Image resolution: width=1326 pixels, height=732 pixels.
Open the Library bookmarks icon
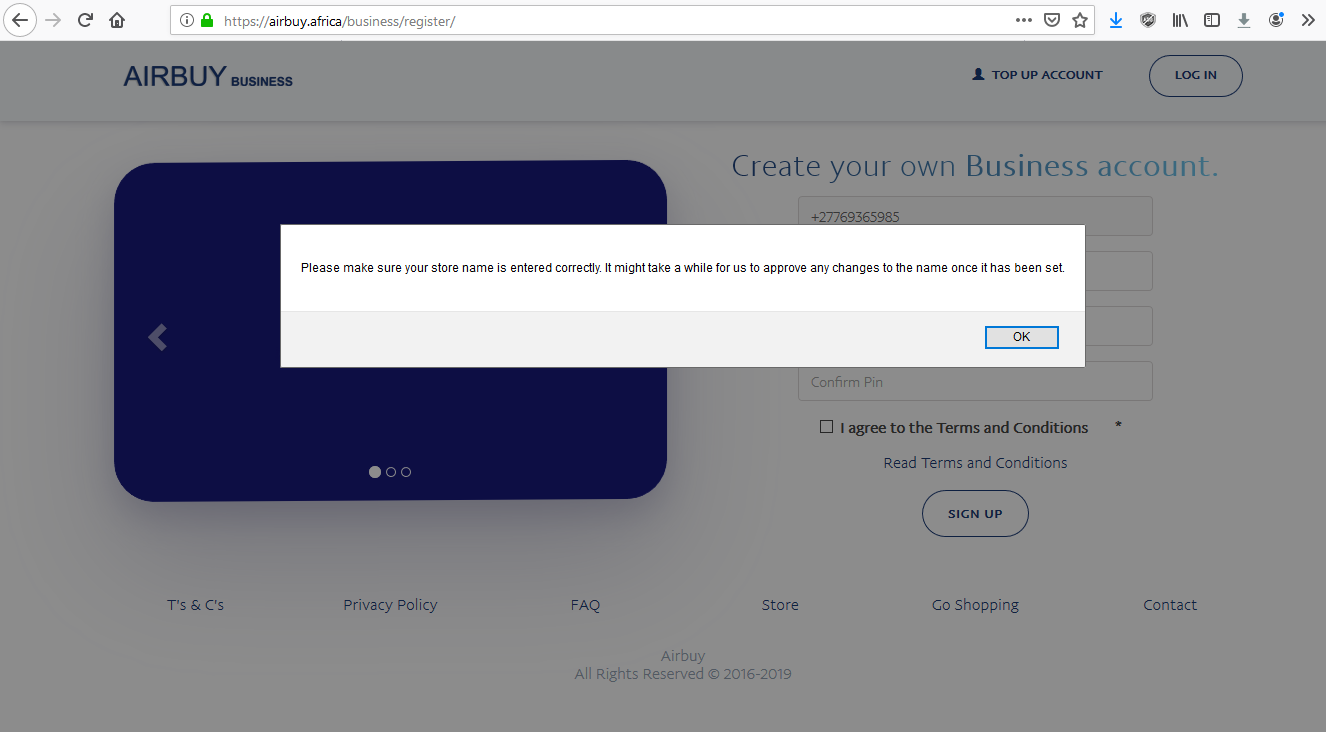point(1180,20)
